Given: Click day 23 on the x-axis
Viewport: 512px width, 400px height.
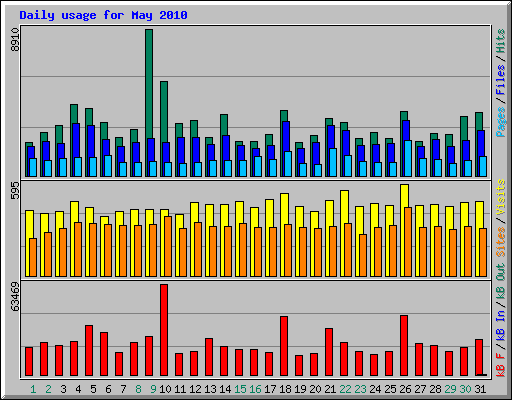Looking at the screenshot, I should coord(360,389).
